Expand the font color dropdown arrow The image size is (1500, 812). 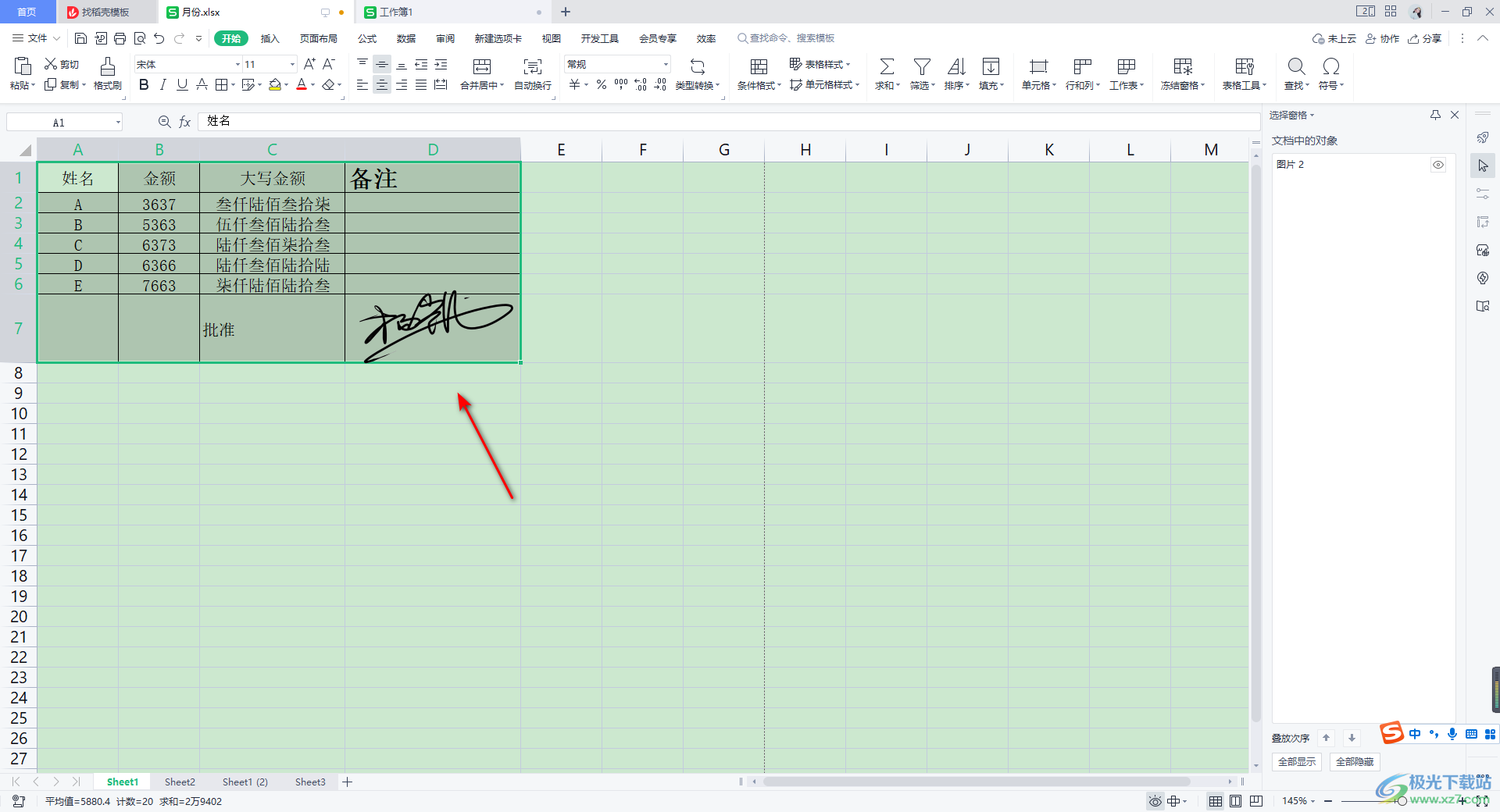pyautogui.click(x=313, y=85)
